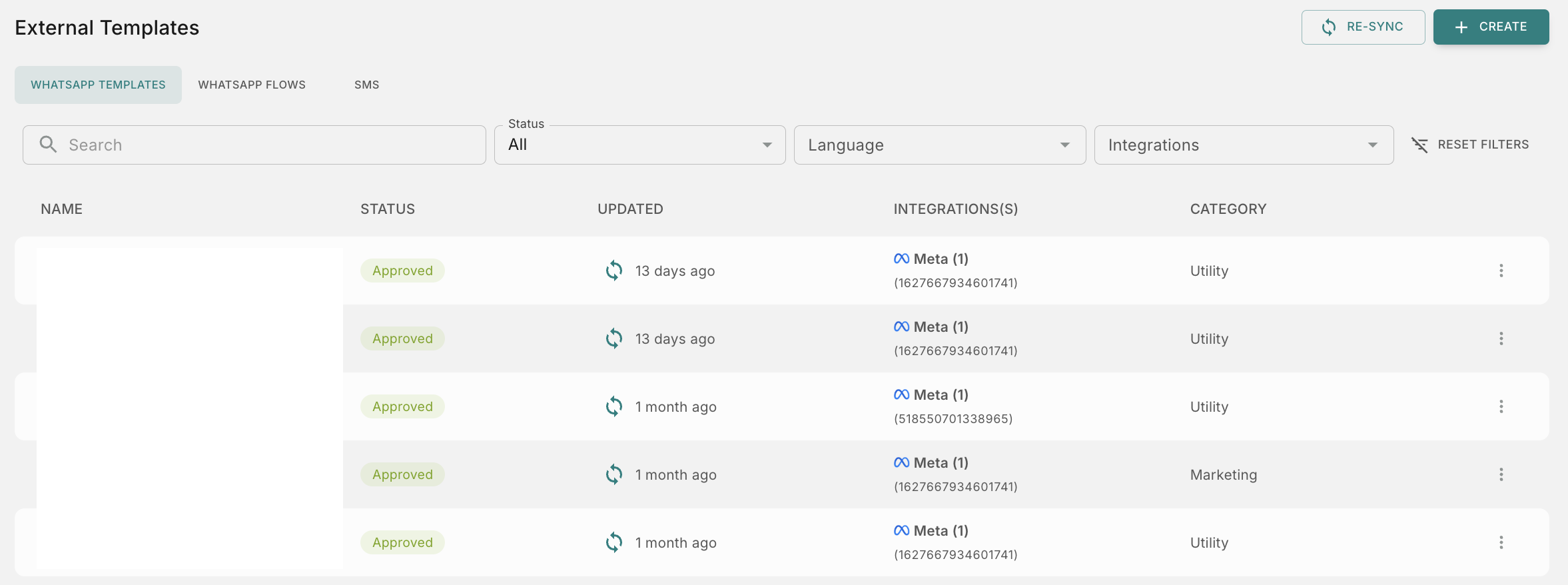Expand the Status dropdown showing All
Screen dimensions: 1568x585
click(639, 145)
